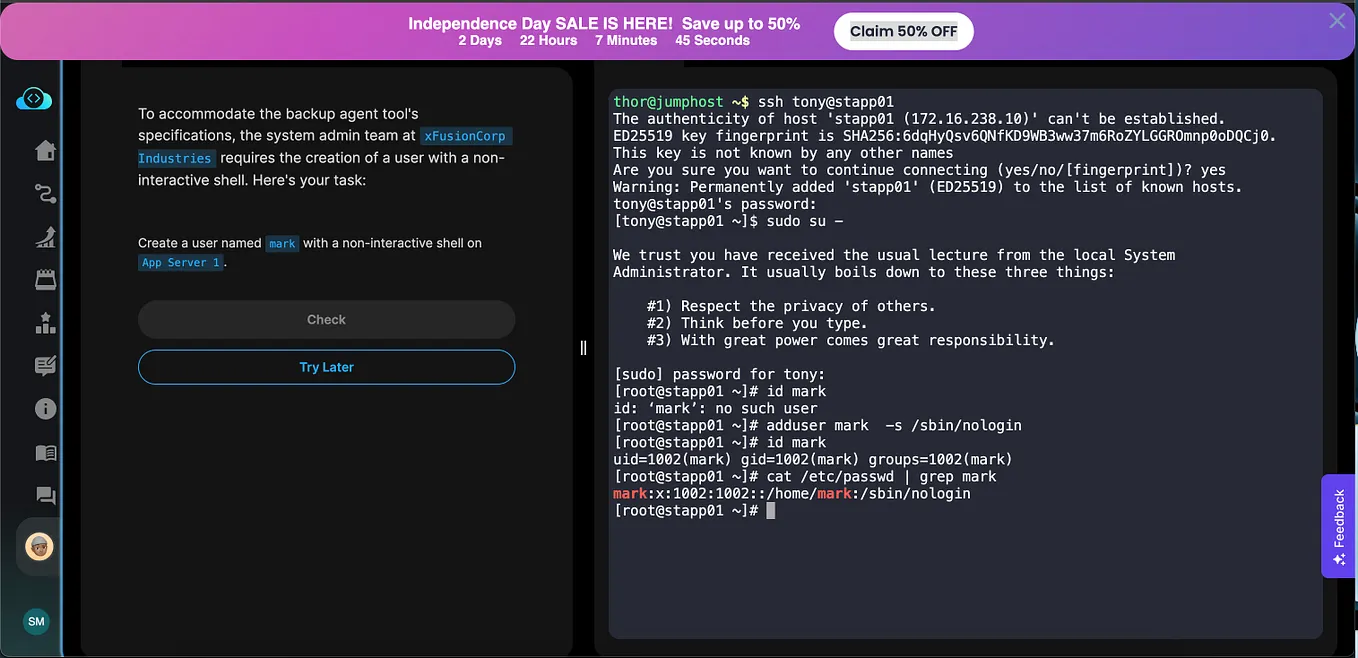Open the review notes icon

pyautogui.click(x=44, y=365)
